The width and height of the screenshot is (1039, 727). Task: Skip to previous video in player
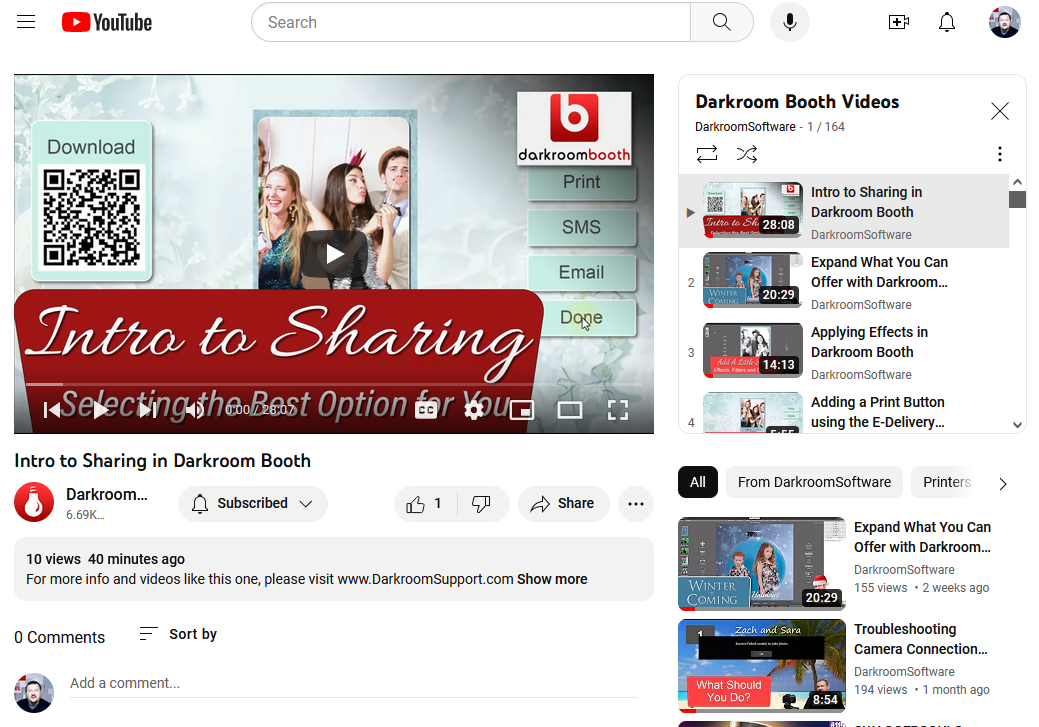click(x=52, y=410)
